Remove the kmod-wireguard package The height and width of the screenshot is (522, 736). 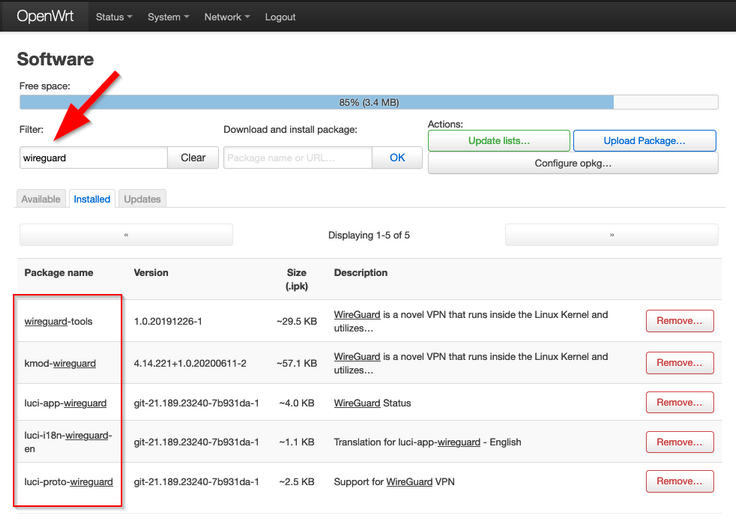tap(679, 363)
